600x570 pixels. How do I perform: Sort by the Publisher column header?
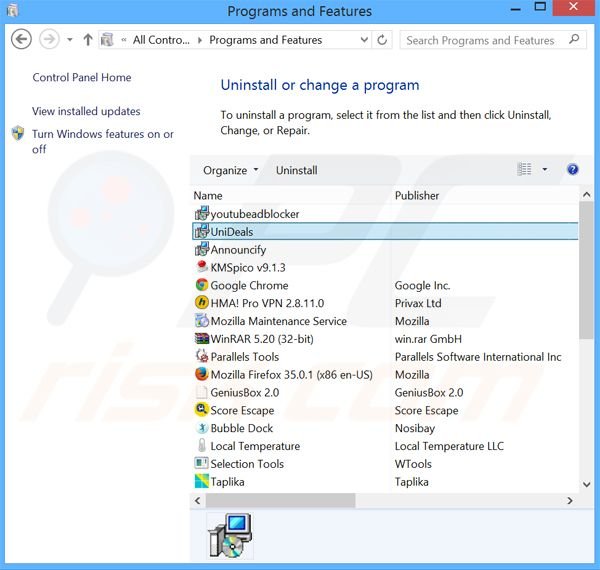417,196
